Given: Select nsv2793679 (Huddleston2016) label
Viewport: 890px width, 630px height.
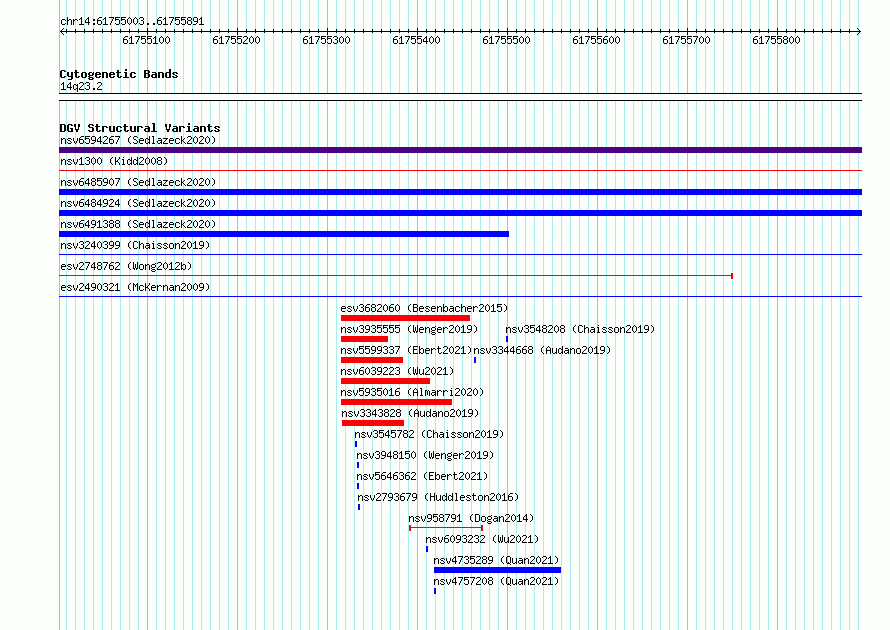Looking at the screenshot, I should [438, 497].
